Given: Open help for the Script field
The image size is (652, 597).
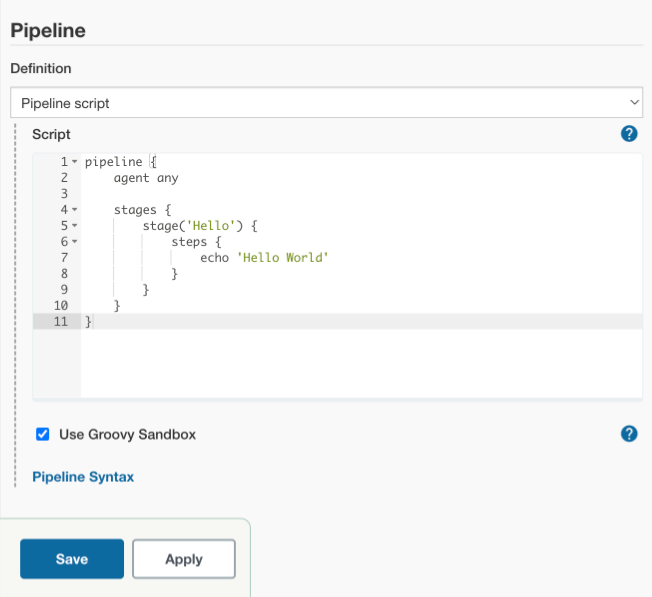Looking at the screenshot, I should coord(629,134).
